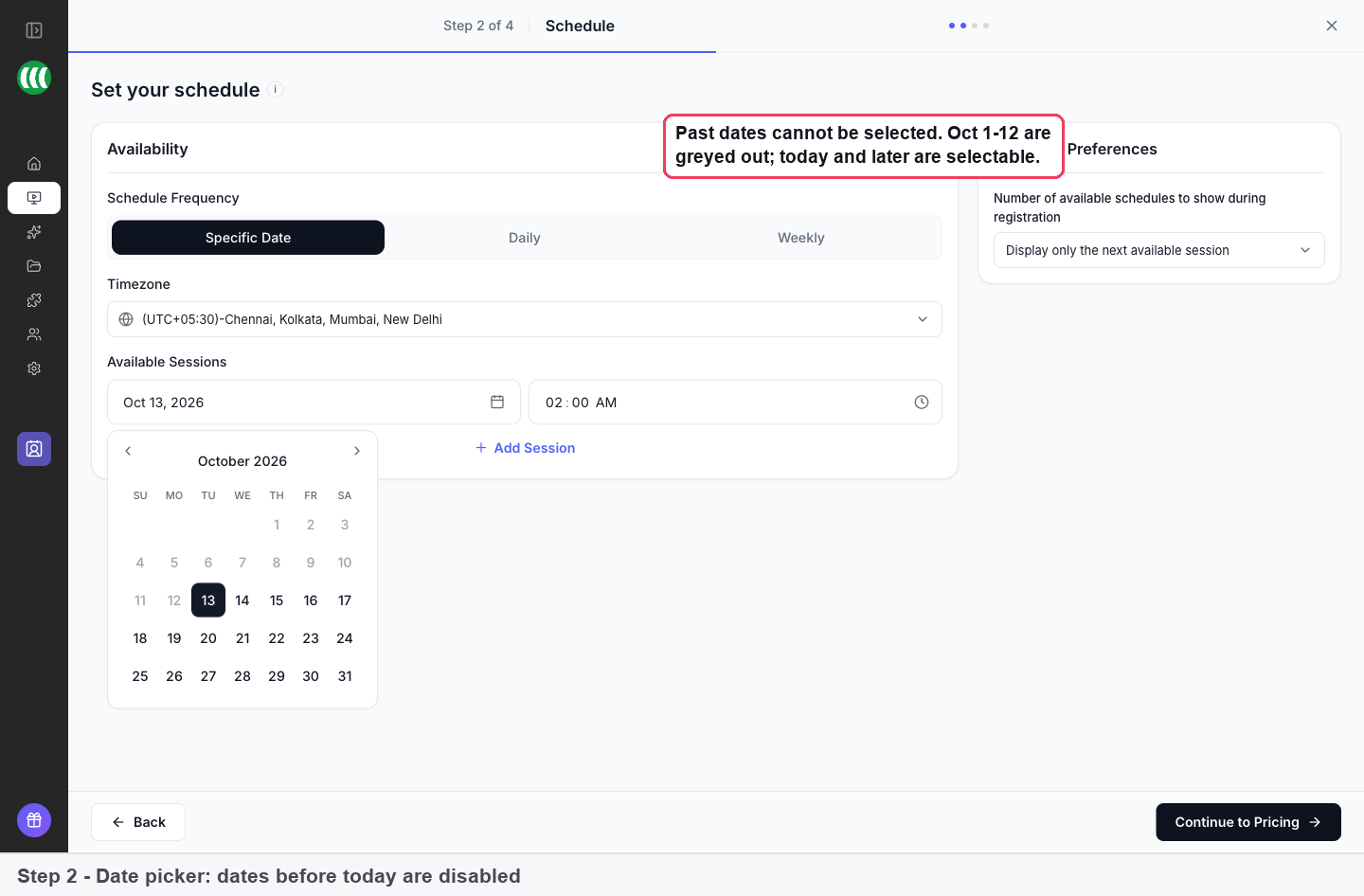The height and width of the screenshot is (896, 1364).
Task: Select October 22 in the calendar
Action: [x=277, y=638]
